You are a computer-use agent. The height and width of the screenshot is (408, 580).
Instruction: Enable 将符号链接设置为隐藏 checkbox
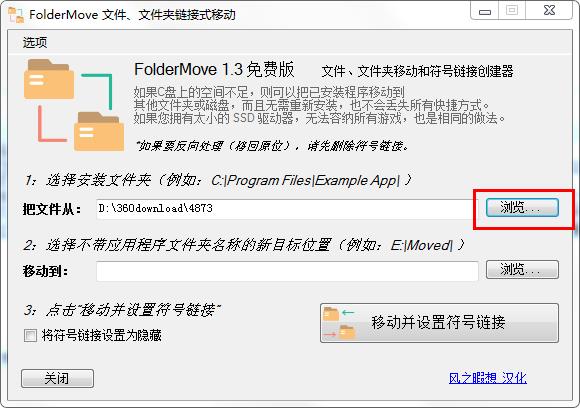point(30,335)
